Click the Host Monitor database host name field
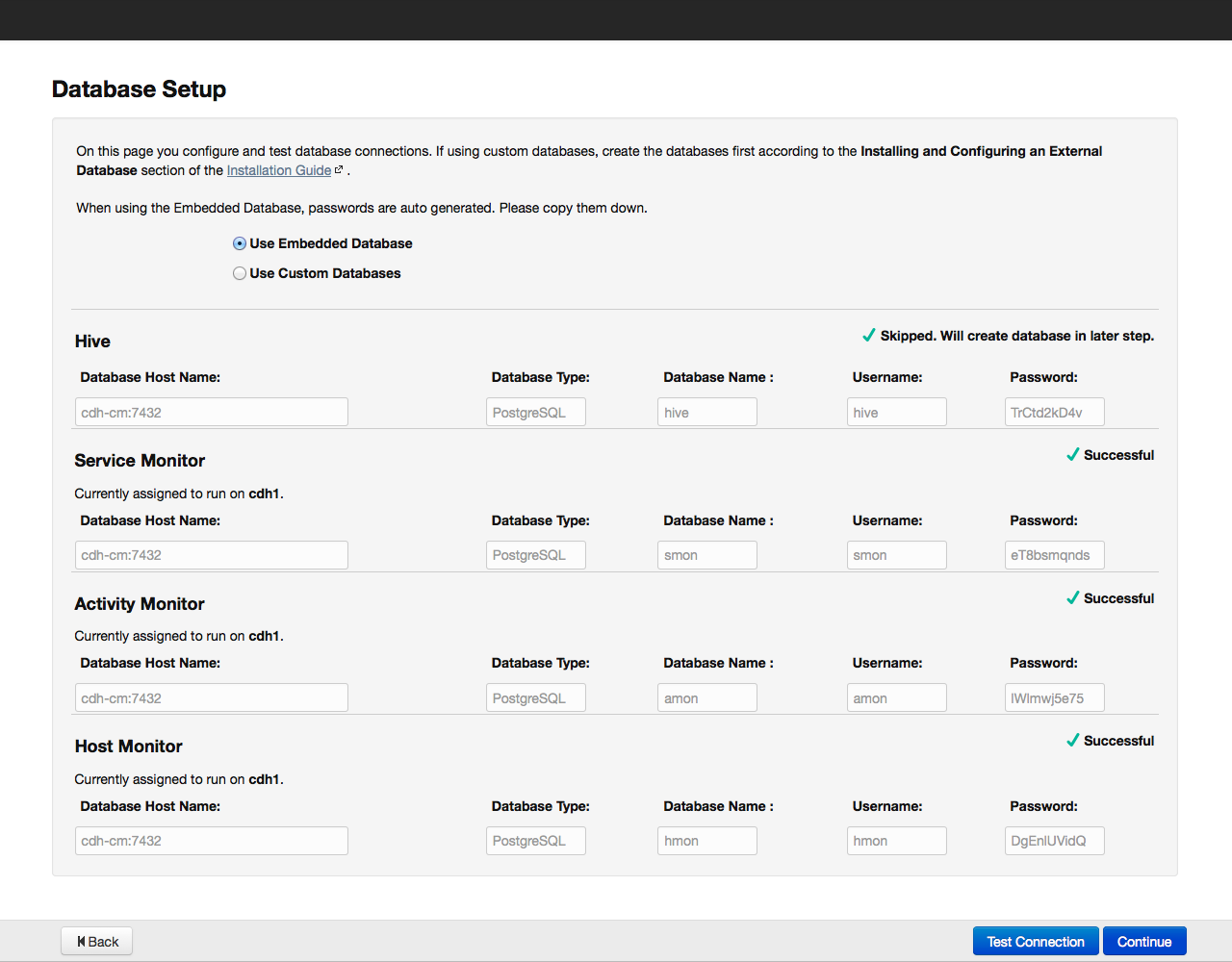The height and width of the screenshot is (962, 1232). pyautogui.click(x=212, y=841)
